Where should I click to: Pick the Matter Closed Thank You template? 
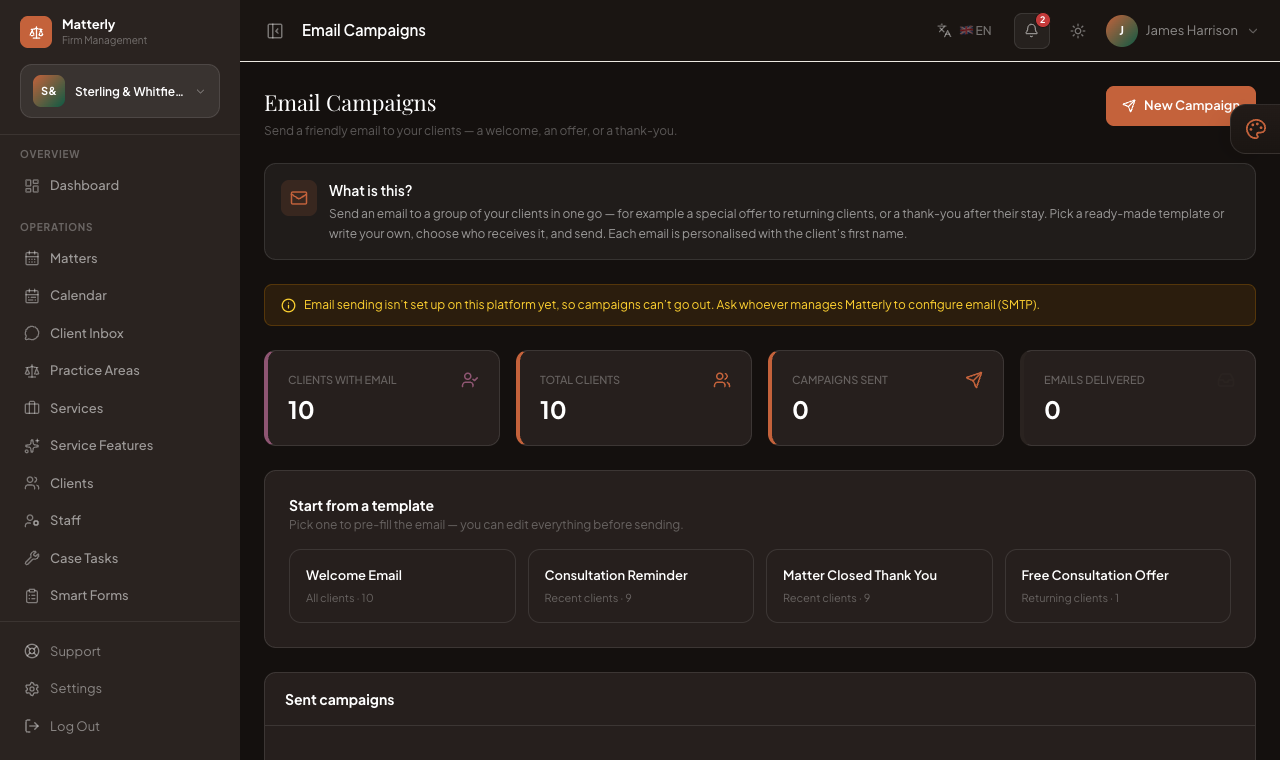click(879, 586)
